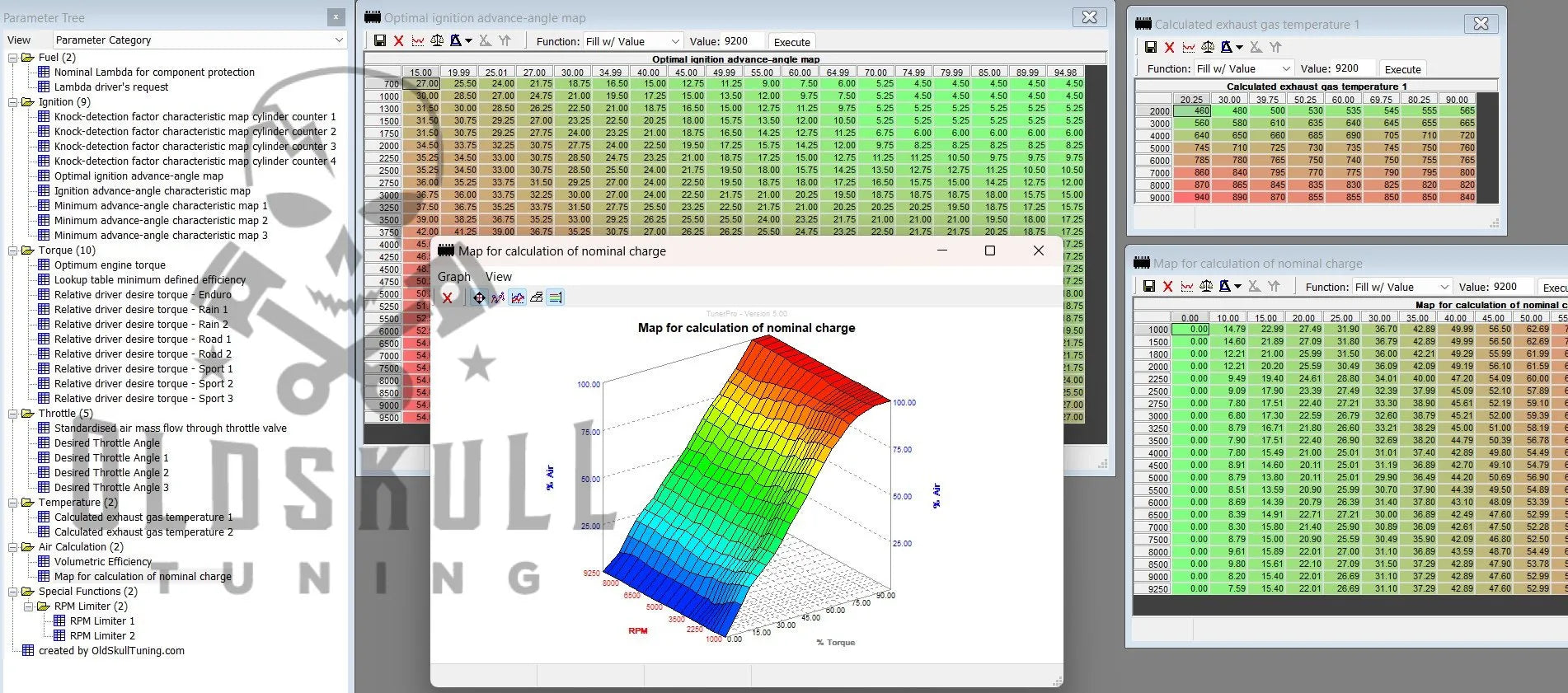This screenshot has height=693, width=1568.
Task: Open the View menu in graph window
Action: click(x=498, y=277)
